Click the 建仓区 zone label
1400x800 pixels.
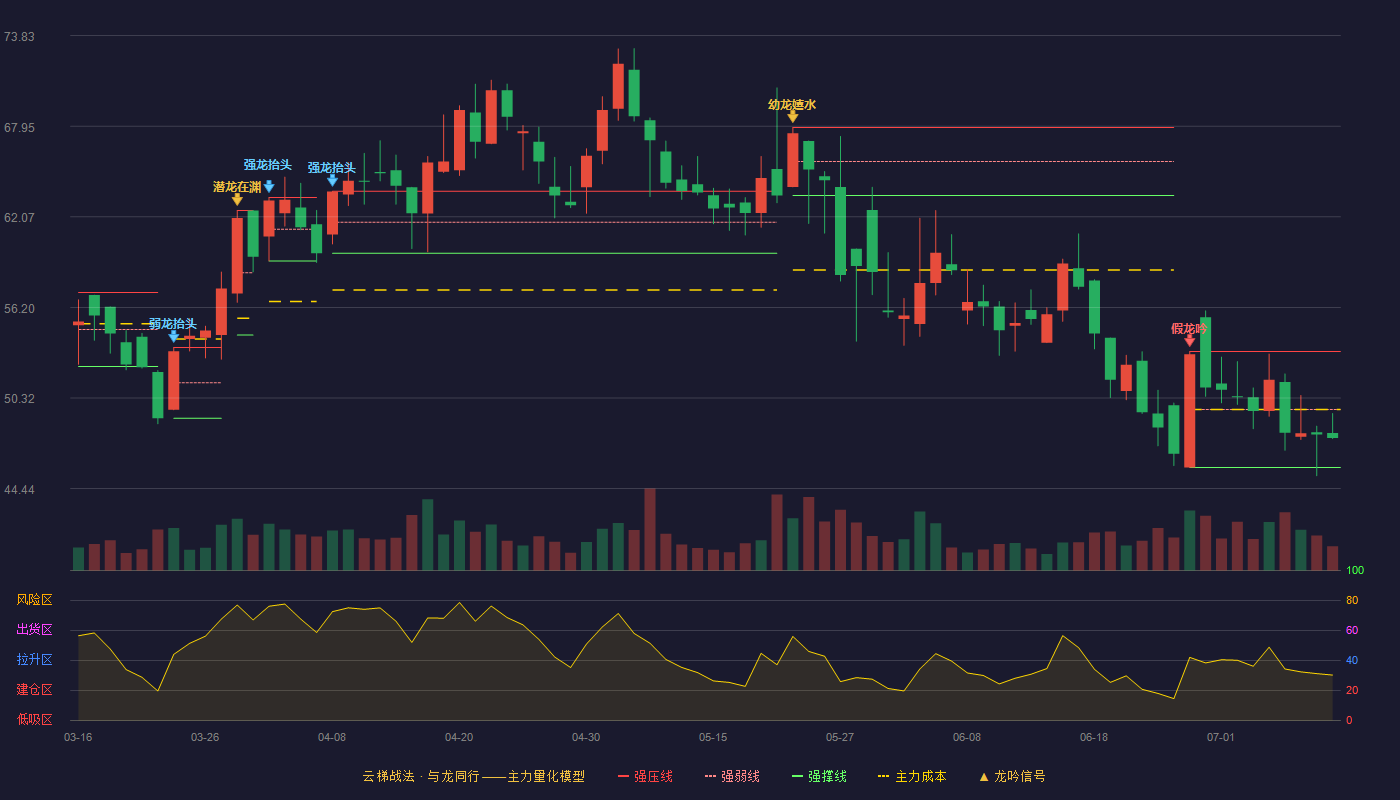pyautogui.click(x=34, y=690)
